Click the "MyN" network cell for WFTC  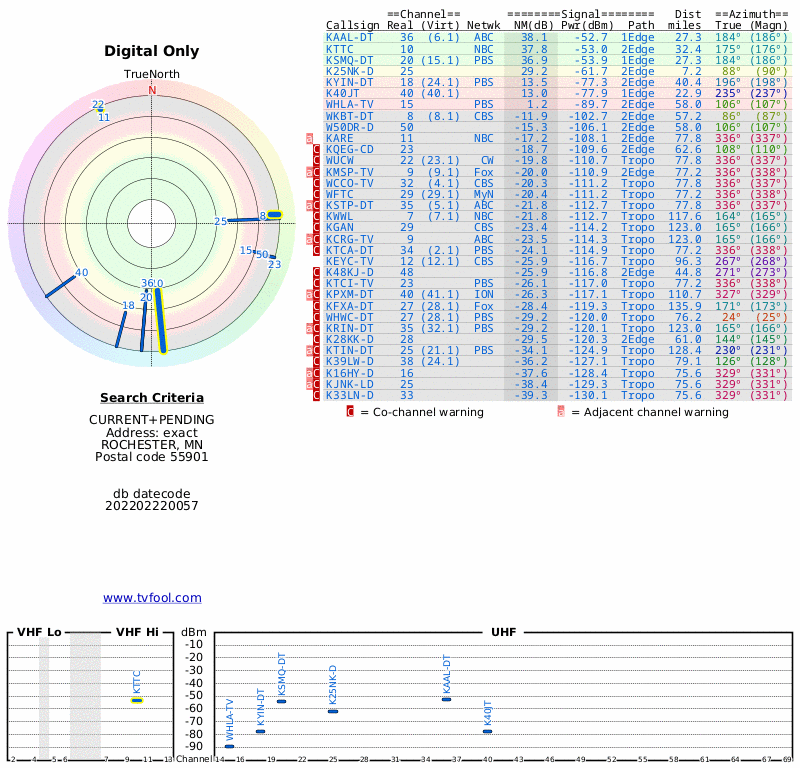click(x=484, y=194)
